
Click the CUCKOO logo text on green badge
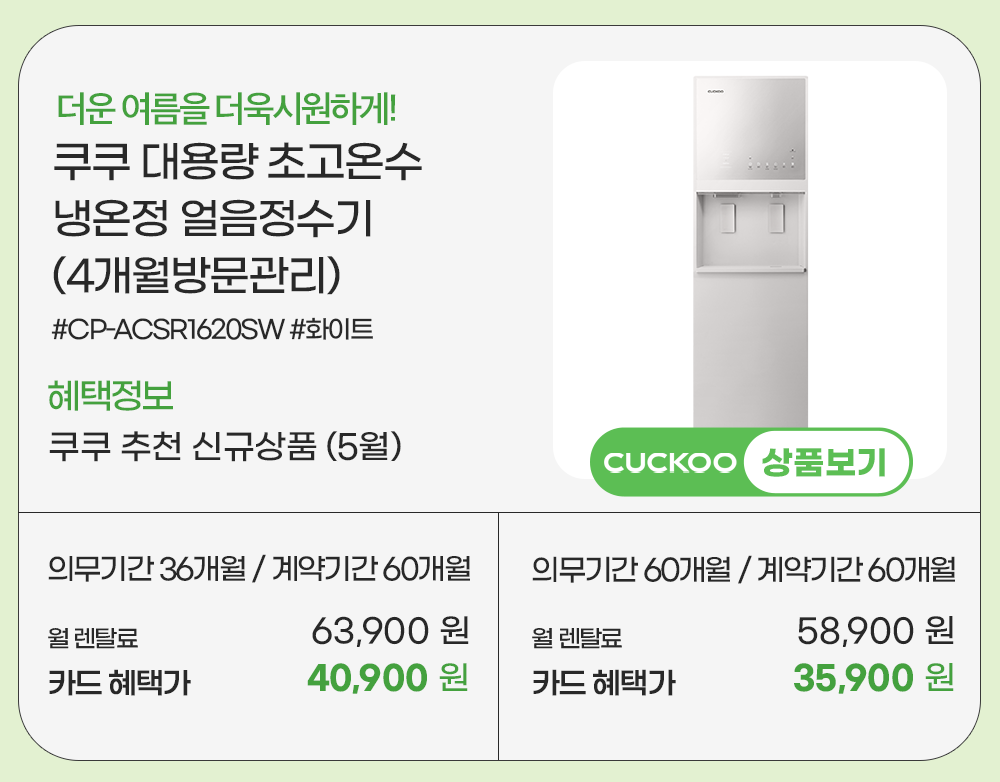click(x=670, y=463)
